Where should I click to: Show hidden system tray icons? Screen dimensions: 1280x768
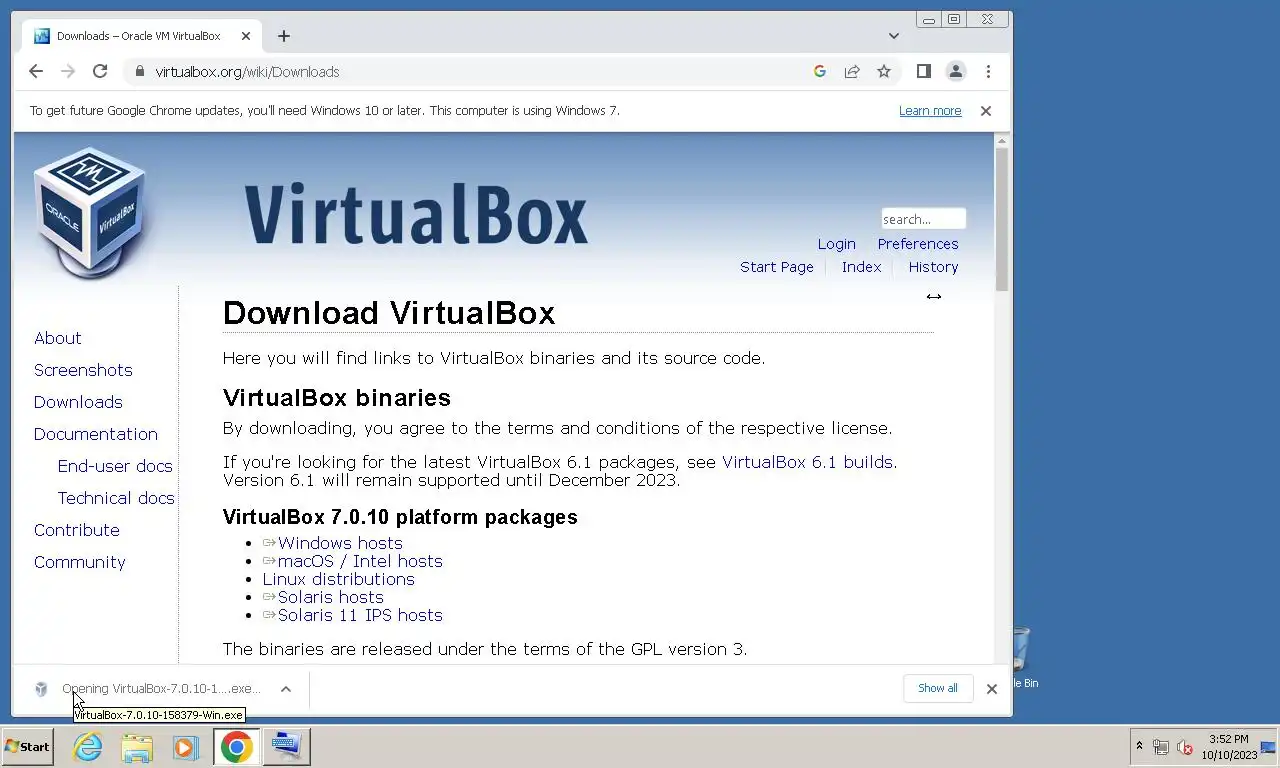pyautogui.click(x=1139, y=747)
